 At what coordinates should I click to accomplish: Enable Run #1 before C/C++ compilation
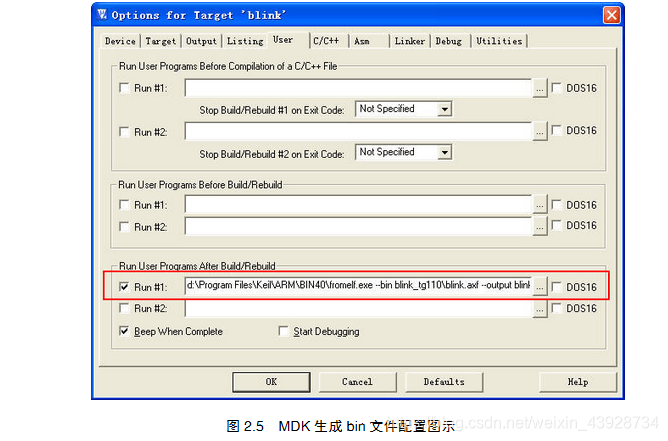pos(124,88)
